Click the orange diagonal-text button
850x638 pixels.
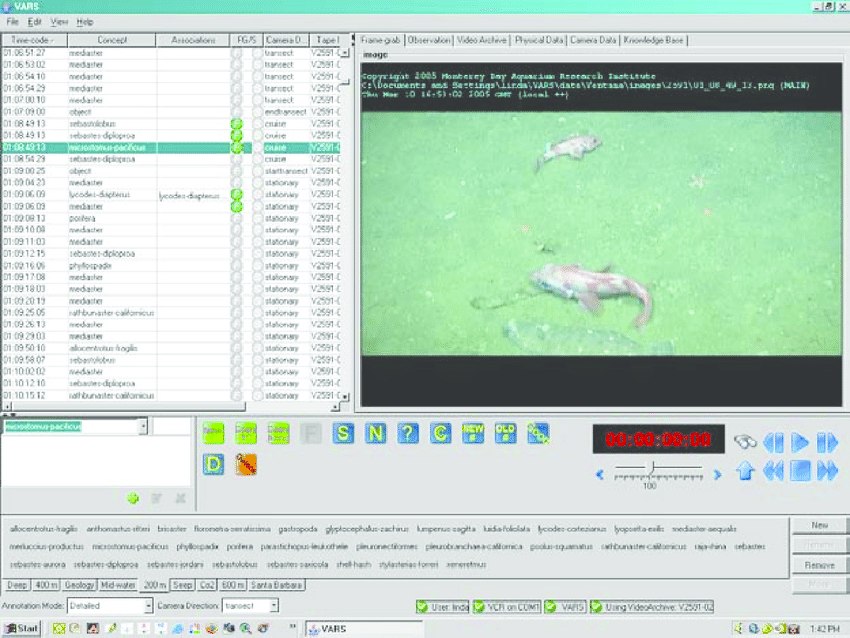click(x=246, y=465)
